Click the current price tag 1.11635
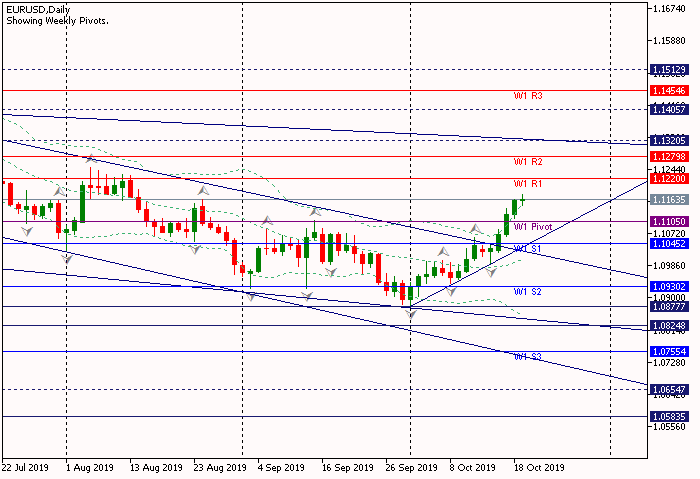Image resolution: width=700 pixels, height=479 pixels. click(x=667, y=201)
